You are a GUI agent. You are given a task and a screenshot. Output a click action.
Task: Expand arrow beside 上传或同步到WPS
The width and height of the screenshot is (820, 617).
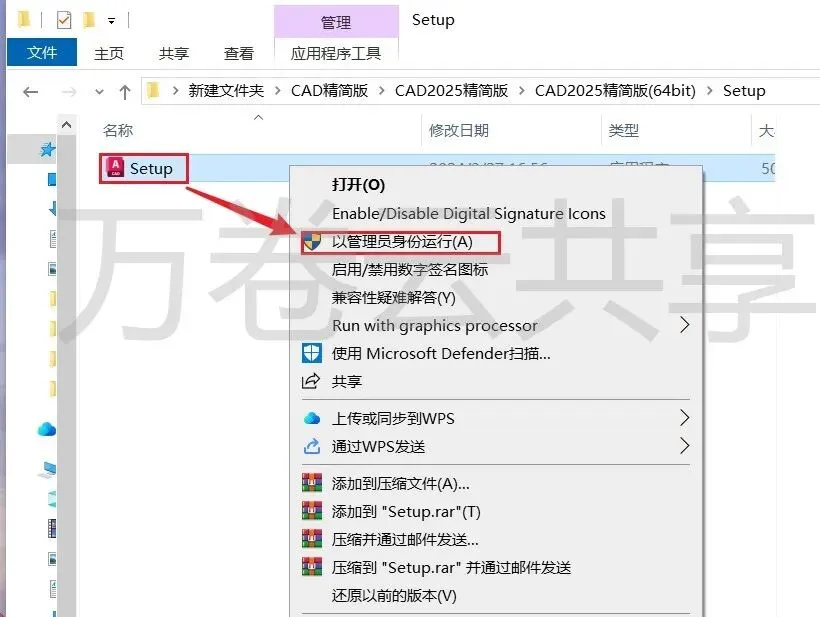pyautogui.click(x=685, y=418)
